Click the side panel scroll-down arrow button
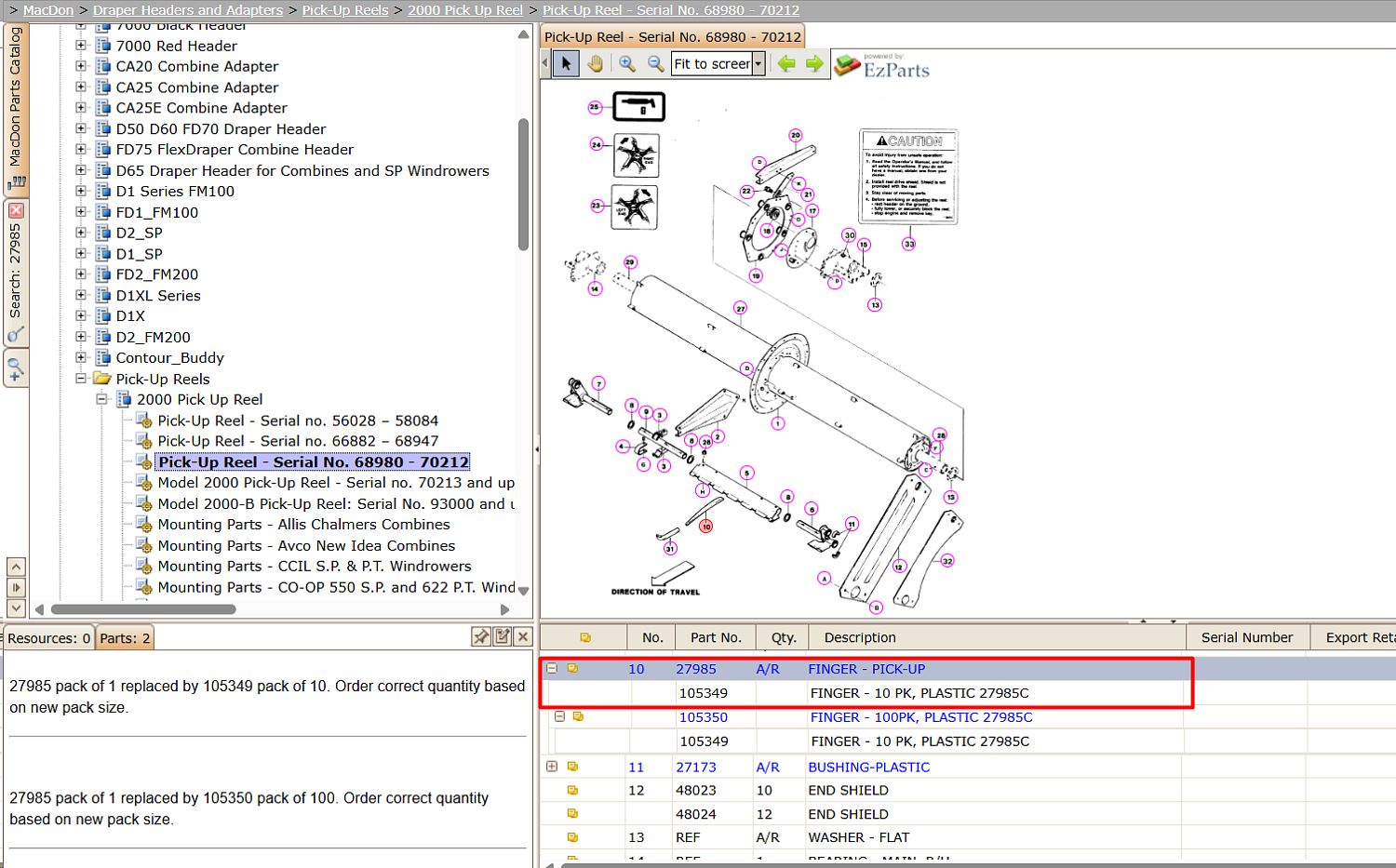This screenshot has width=1396, height=868. 16,608
